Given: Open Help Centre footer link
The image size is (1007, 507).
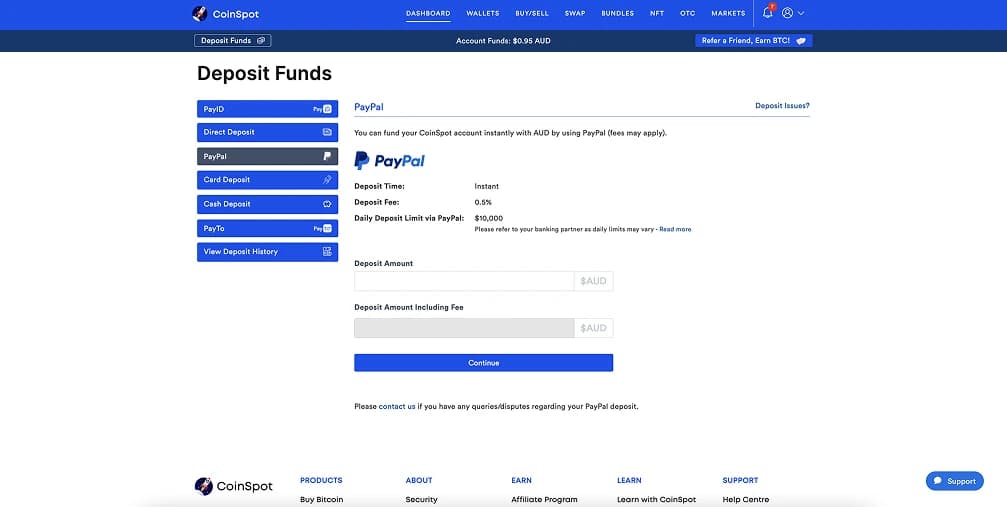Looking at the screenshot, I should tap(746, 499).
